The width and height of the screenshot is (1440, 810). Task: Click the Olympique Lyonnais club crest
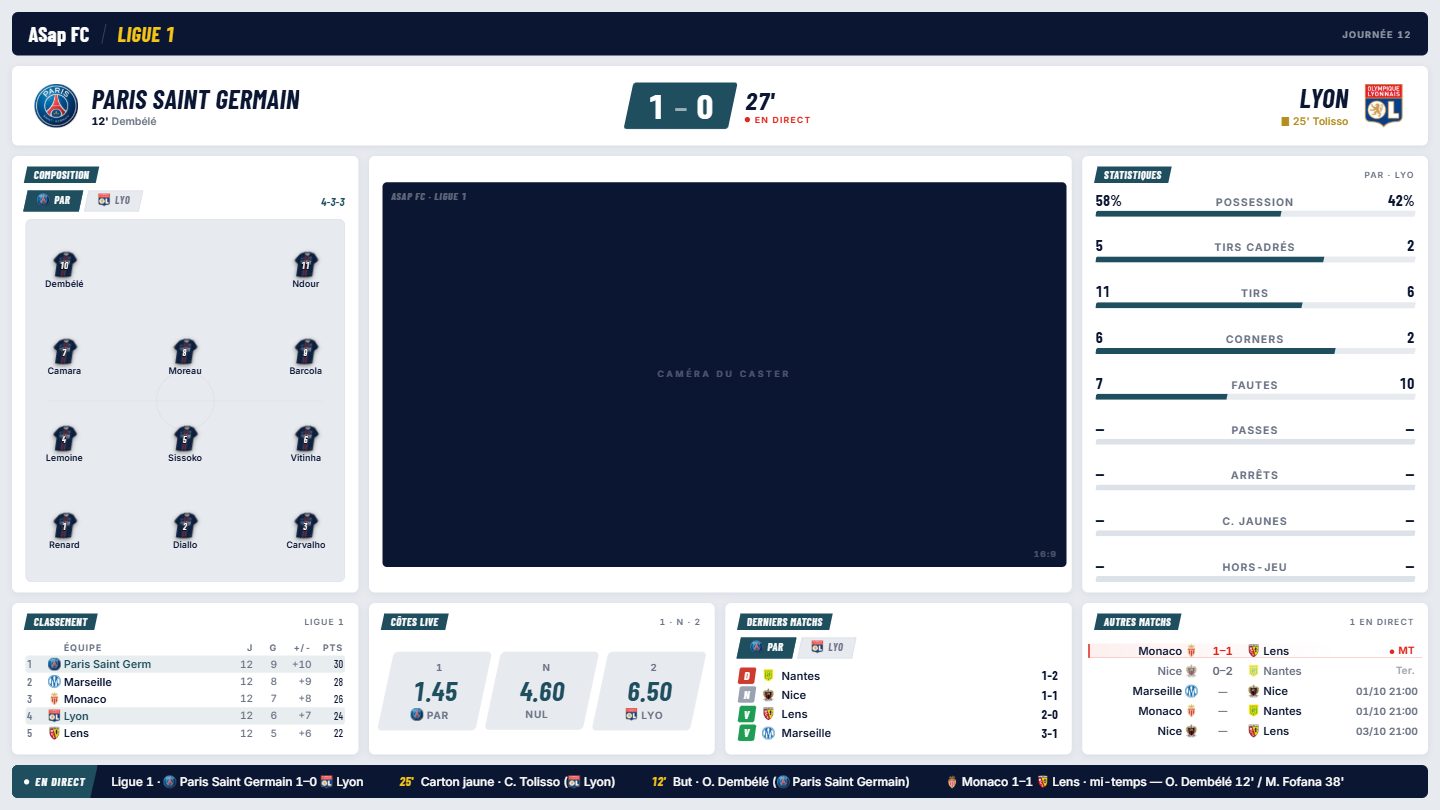[x=1384, y=105]
